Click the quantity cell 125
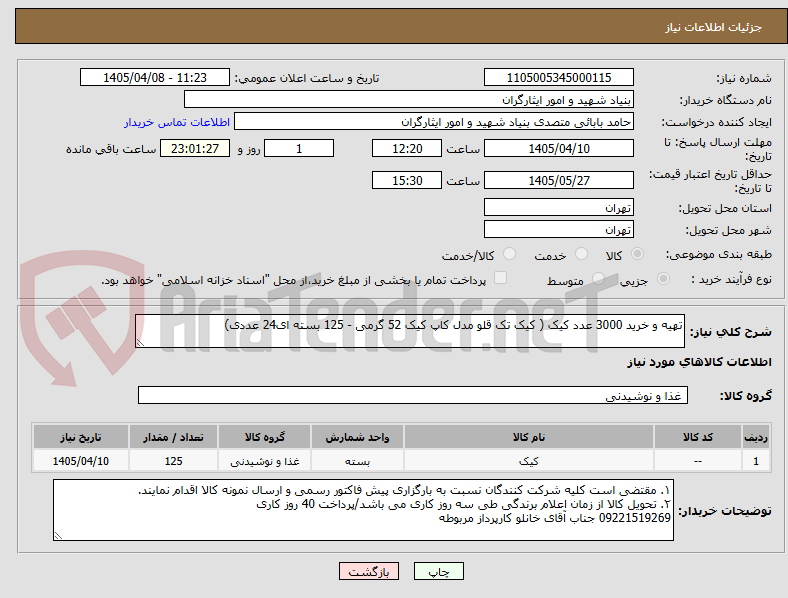Viewport: 788px width, 598px height. [x=173, y=461]
